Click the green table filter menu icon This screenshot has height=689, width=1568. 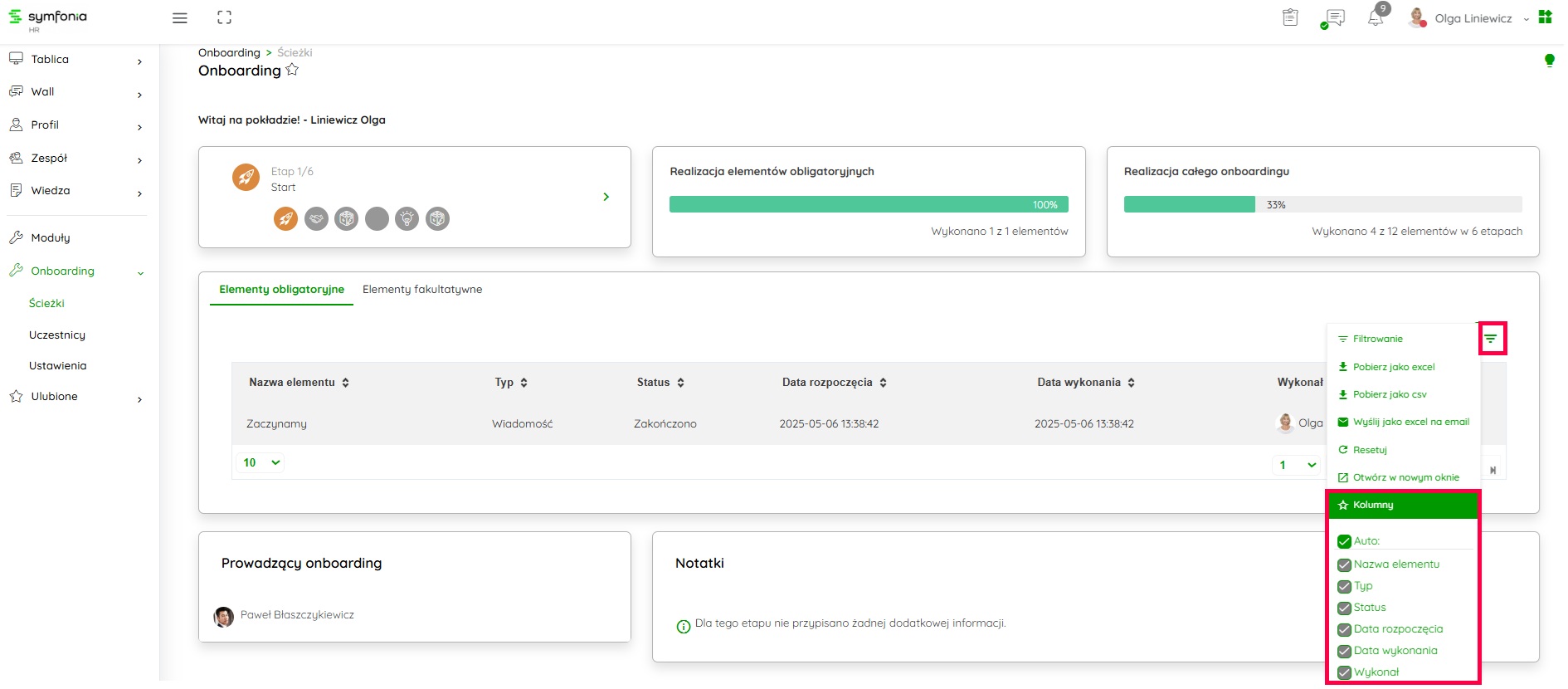[1491, 339]
